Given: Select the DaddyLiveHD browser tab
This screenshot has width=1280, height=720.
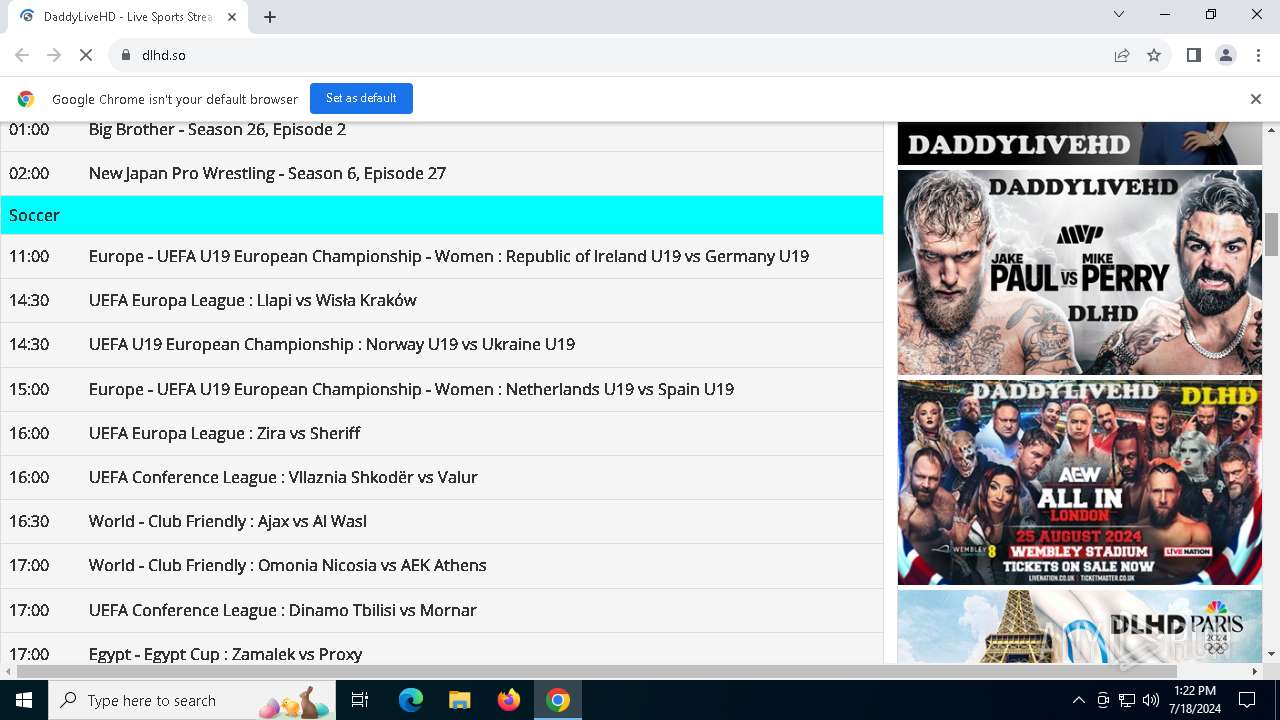Looking at the screenshot, I should tap(126, 17).
